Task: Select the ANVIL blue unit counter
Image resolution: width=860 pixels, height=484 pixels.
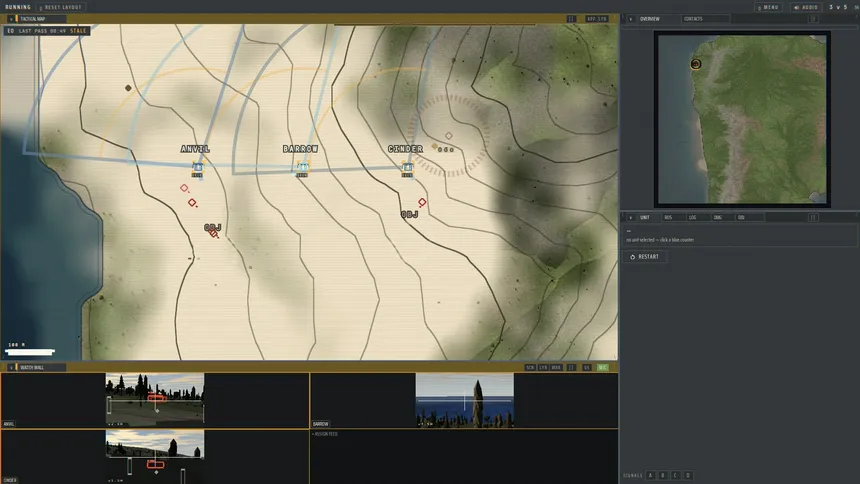Action: 197,167
